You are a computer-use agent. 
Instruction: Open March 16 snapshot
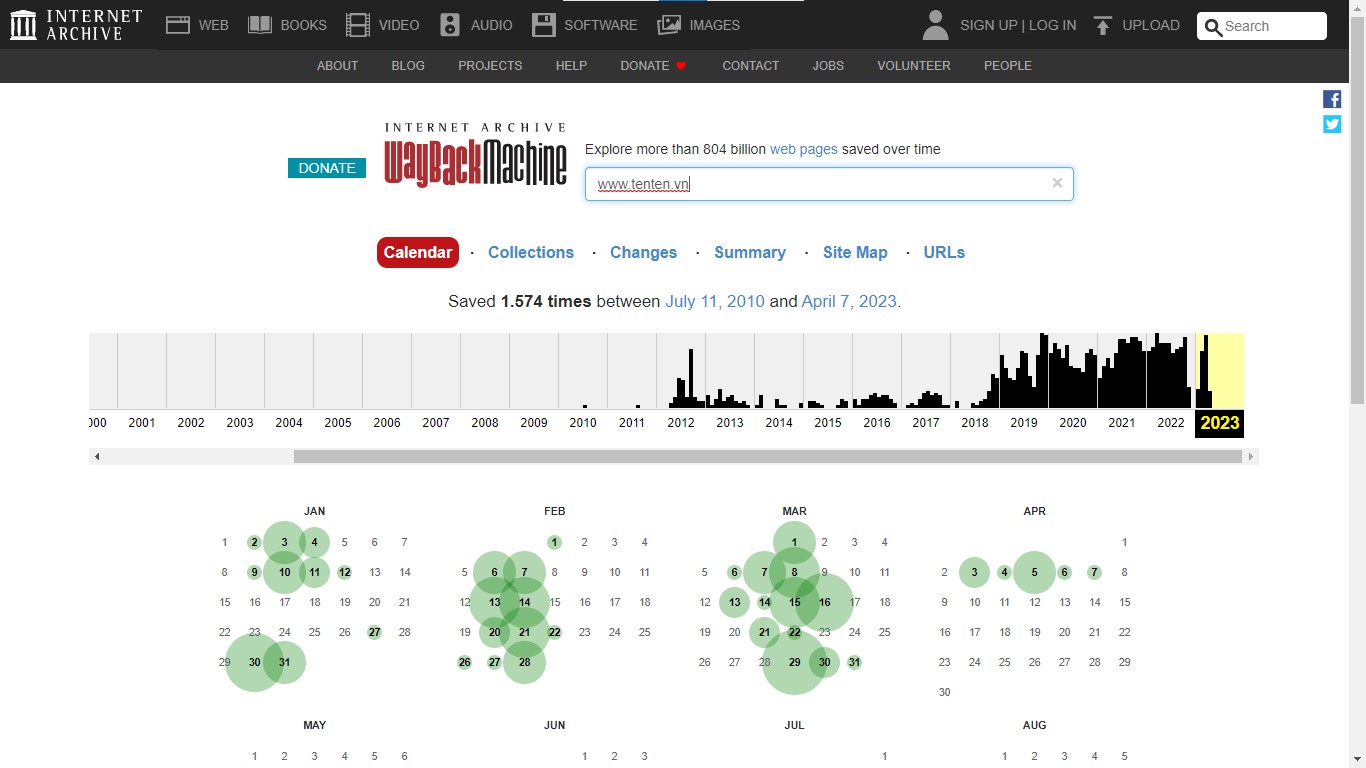[x=824, y=603]
